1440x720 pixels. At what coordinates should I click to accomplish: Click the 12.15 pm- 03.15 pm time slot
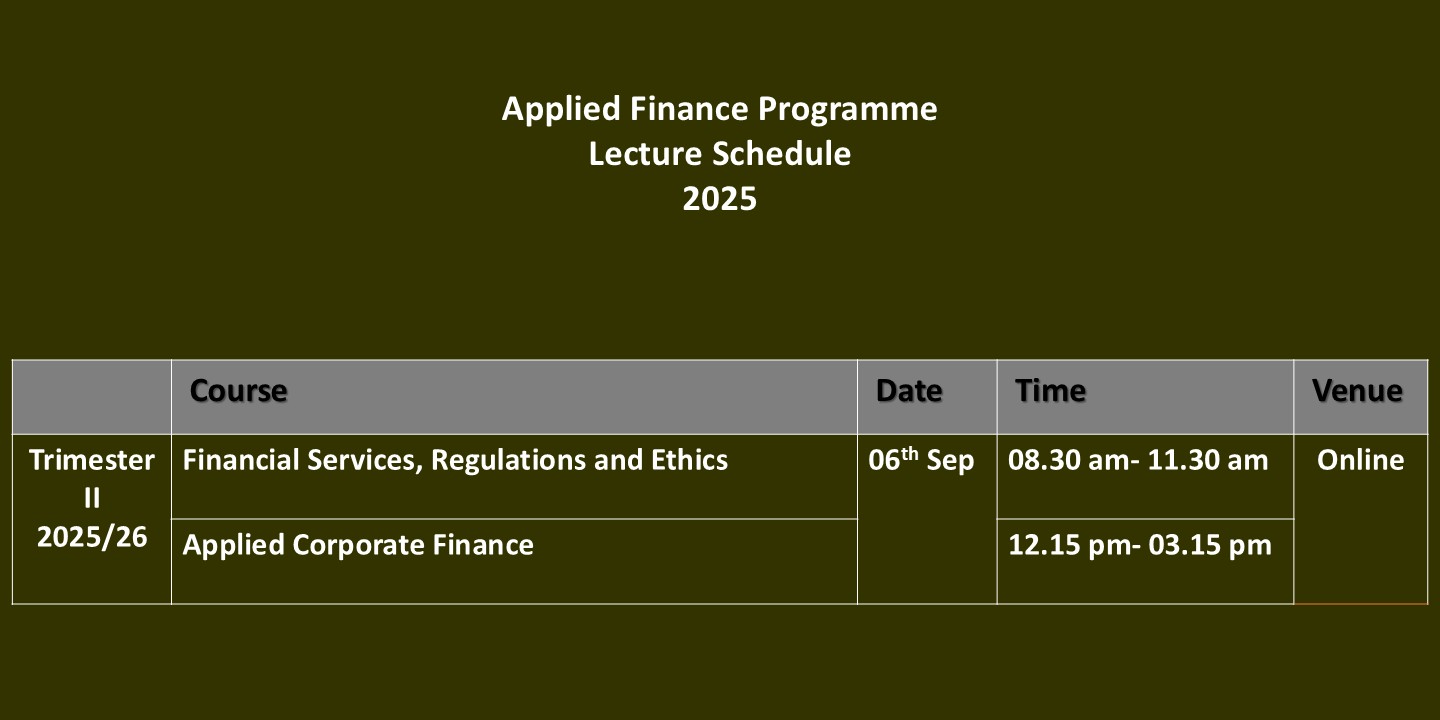tap(1140, 545)
